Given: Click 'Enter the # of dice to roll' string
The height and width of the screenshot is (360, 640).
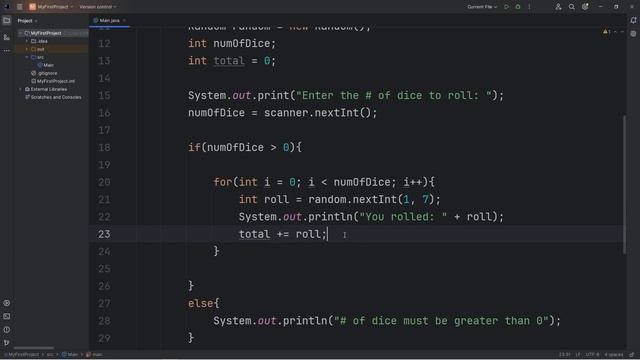Looking at the screenshot, I should (x=394, y=96).
